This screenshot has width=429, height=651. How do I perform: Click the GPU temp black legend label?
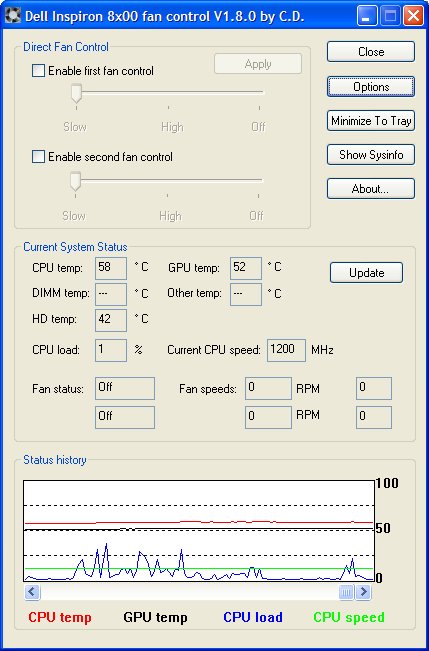[x=155, y=617]
